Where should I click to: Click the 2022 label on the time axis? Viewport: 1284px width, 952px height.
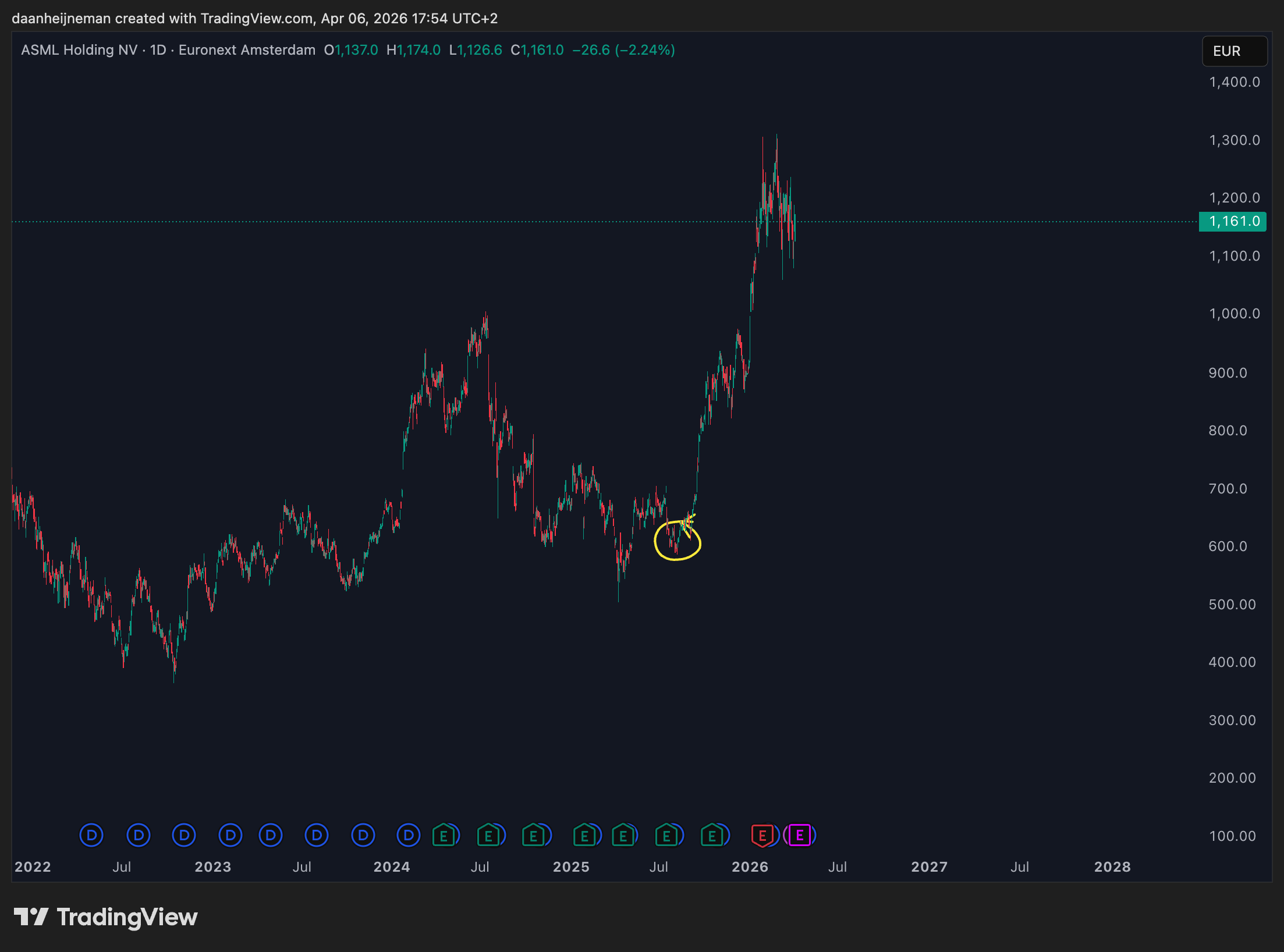(33, 867)
